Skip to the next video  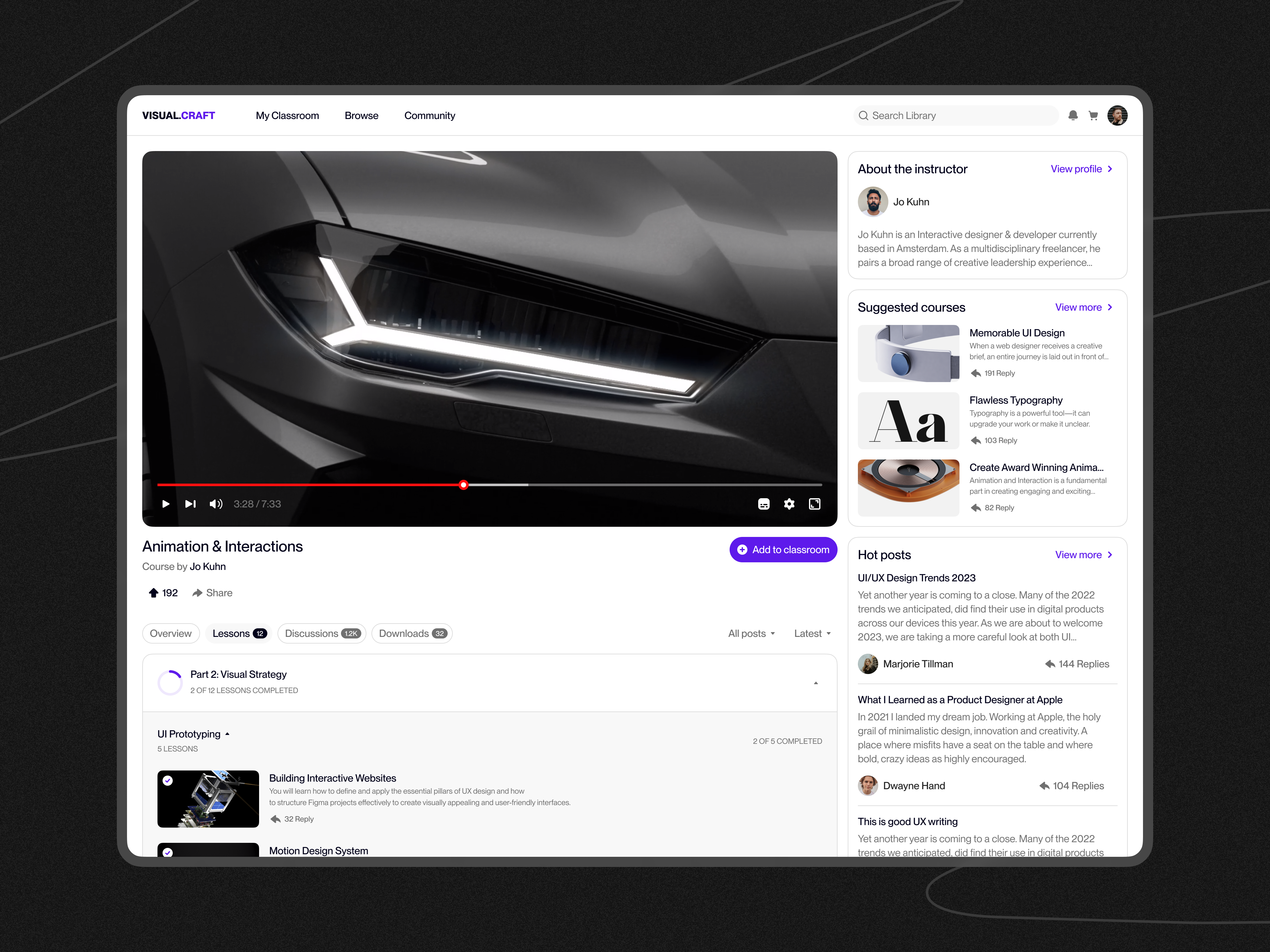(x=190, y=504)
